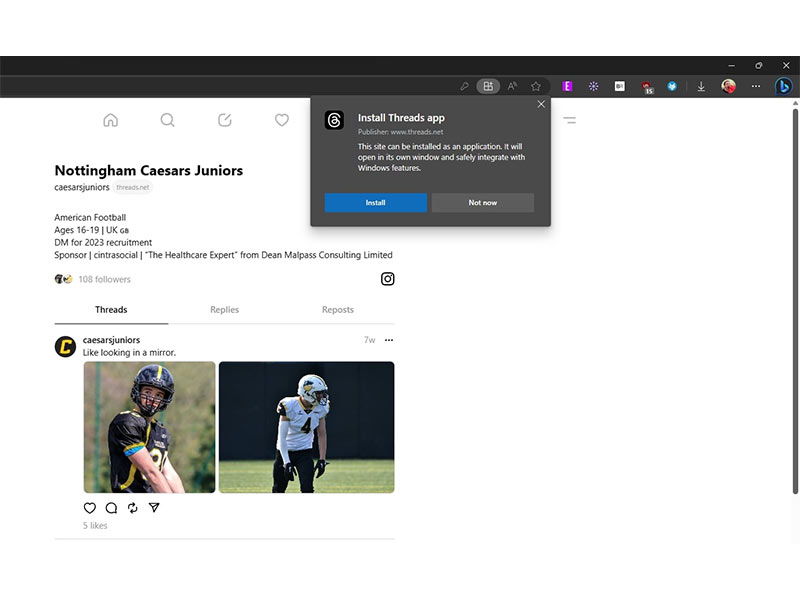The width and height of the screenshot is (800, 600).
Task: Open the Threads search icon
Action: [x=167, y=120]
